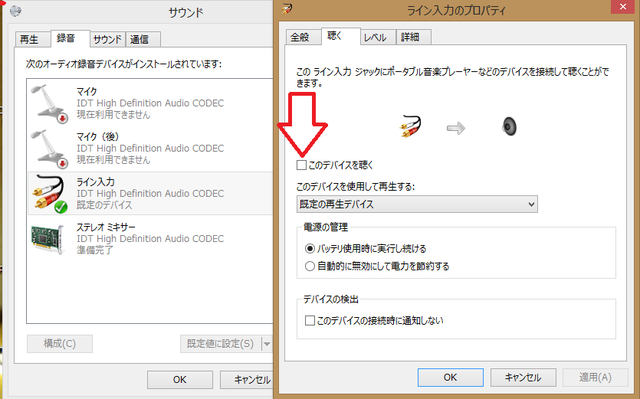This screenshot has width=640, height=399.
Task: Open the 既定の再生デバイス playback dropdown
Action: [417, 204]
